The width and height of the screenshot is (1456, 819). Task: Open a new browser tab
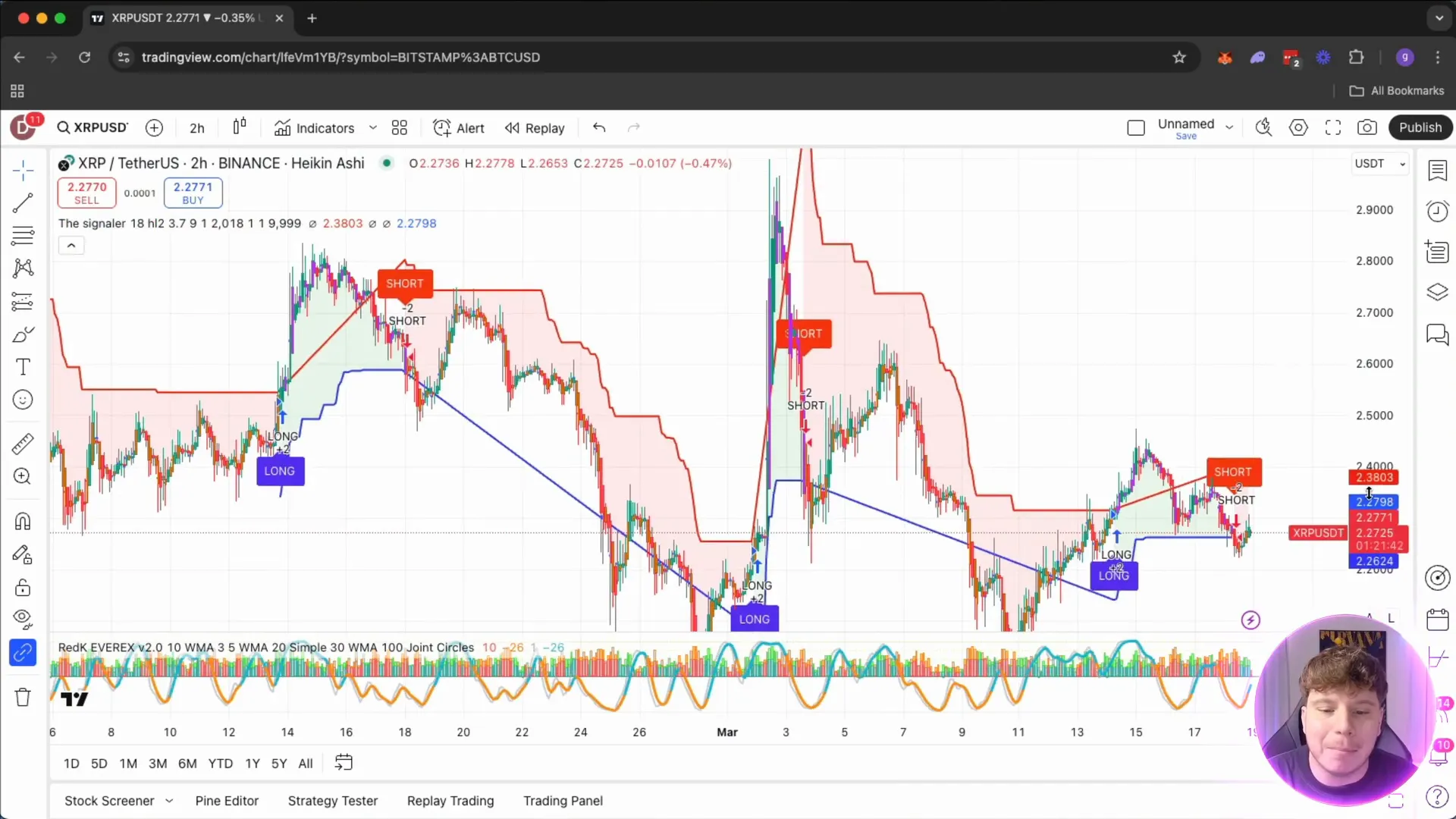[312, 18]
